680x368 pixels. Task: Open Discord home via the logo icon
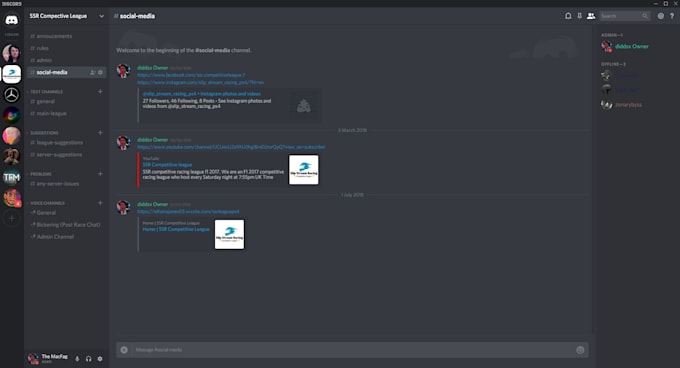tap(11, 20)
